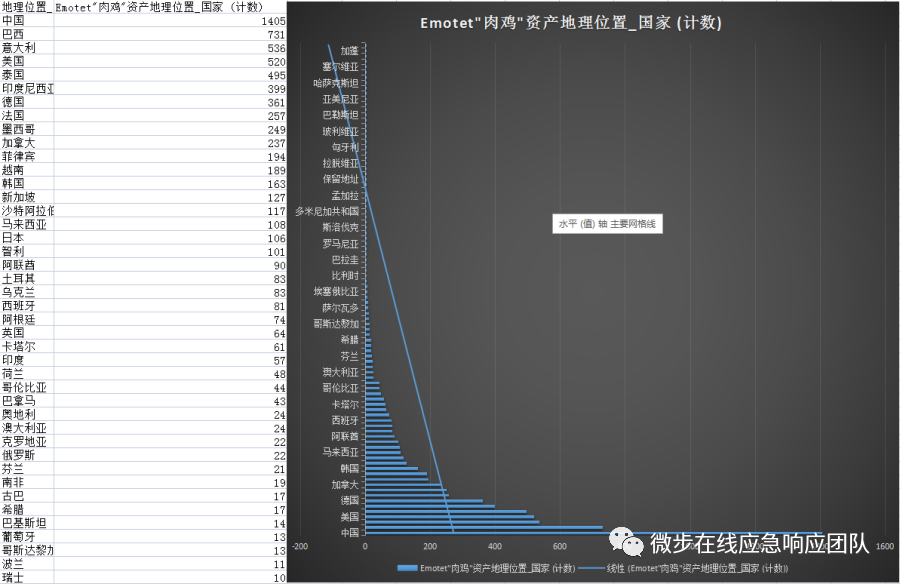Select the 印度 table cell

27,361
